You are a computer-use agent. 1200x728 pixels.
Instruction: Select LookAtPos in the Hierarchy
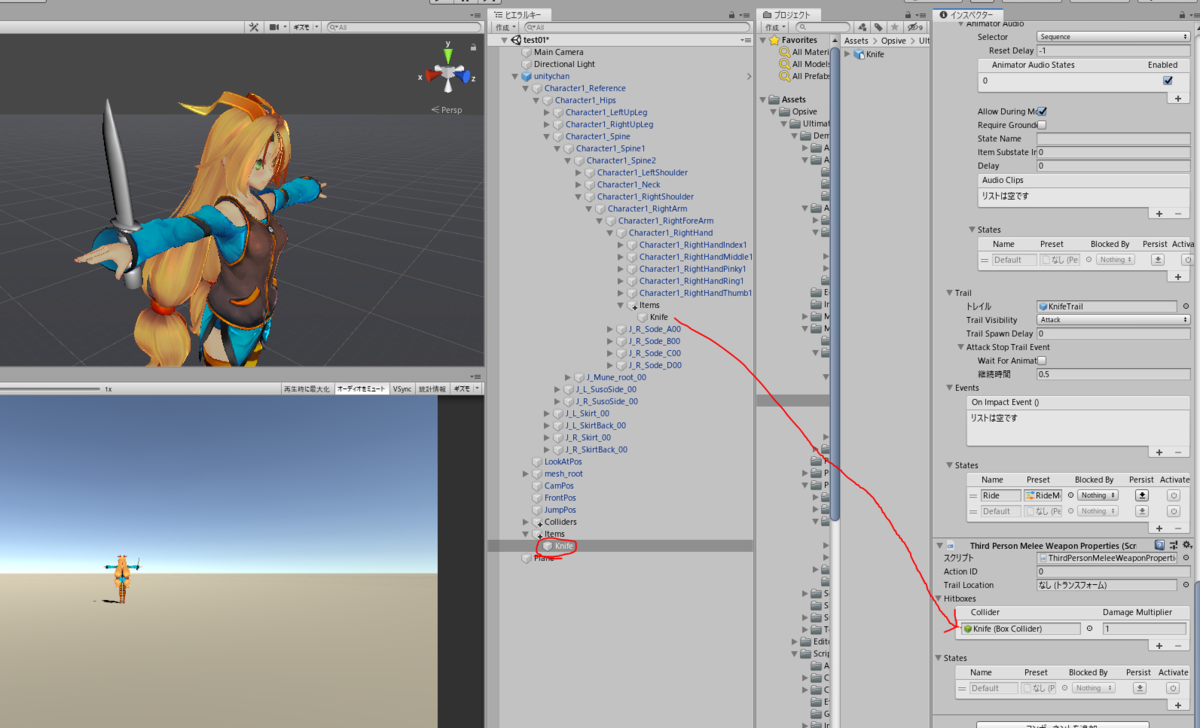click(563, 462)
